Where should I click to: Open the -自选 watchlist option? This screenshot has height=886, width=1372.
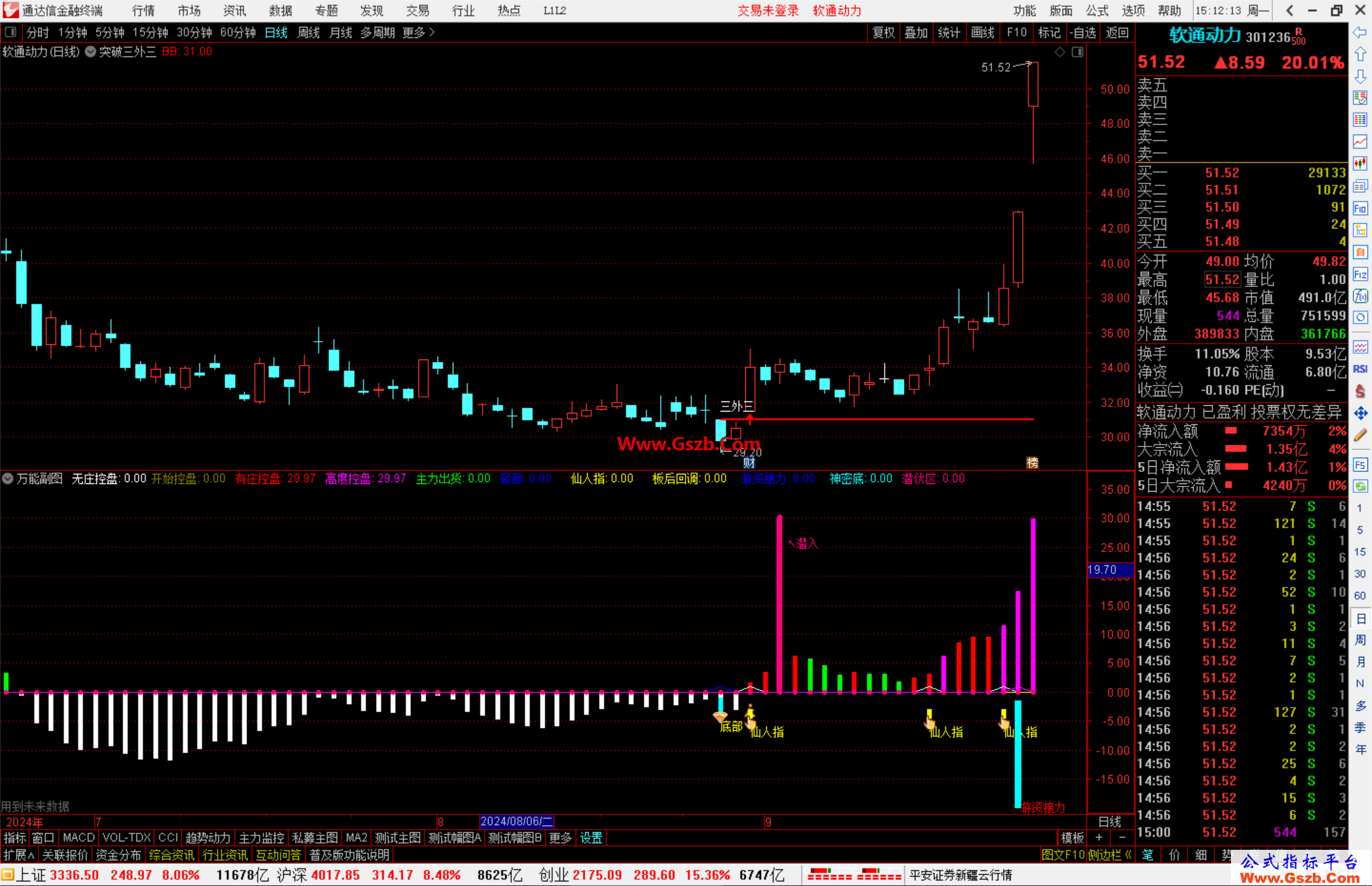pyautogui.click(x=1082, y=32)
